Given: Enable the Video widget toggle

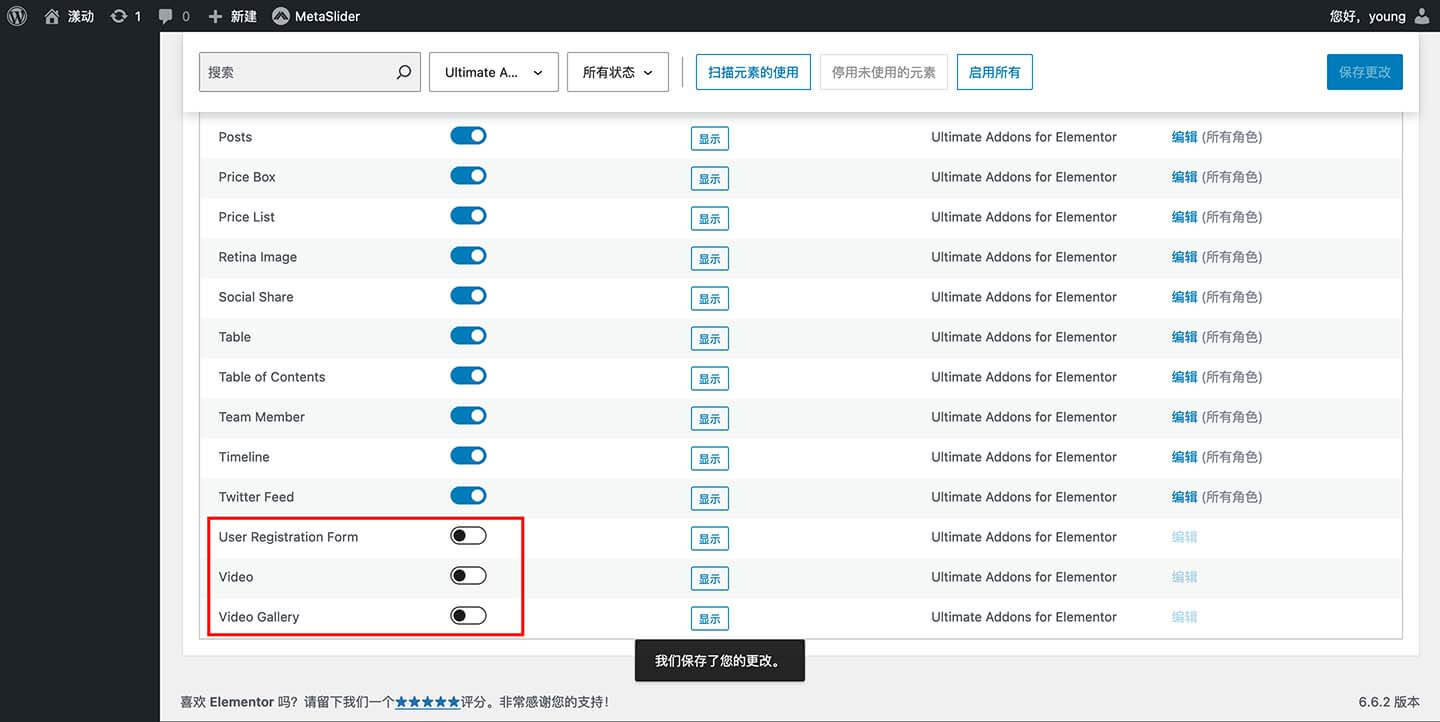Looking at the screenshot, I should coord(468,576).
